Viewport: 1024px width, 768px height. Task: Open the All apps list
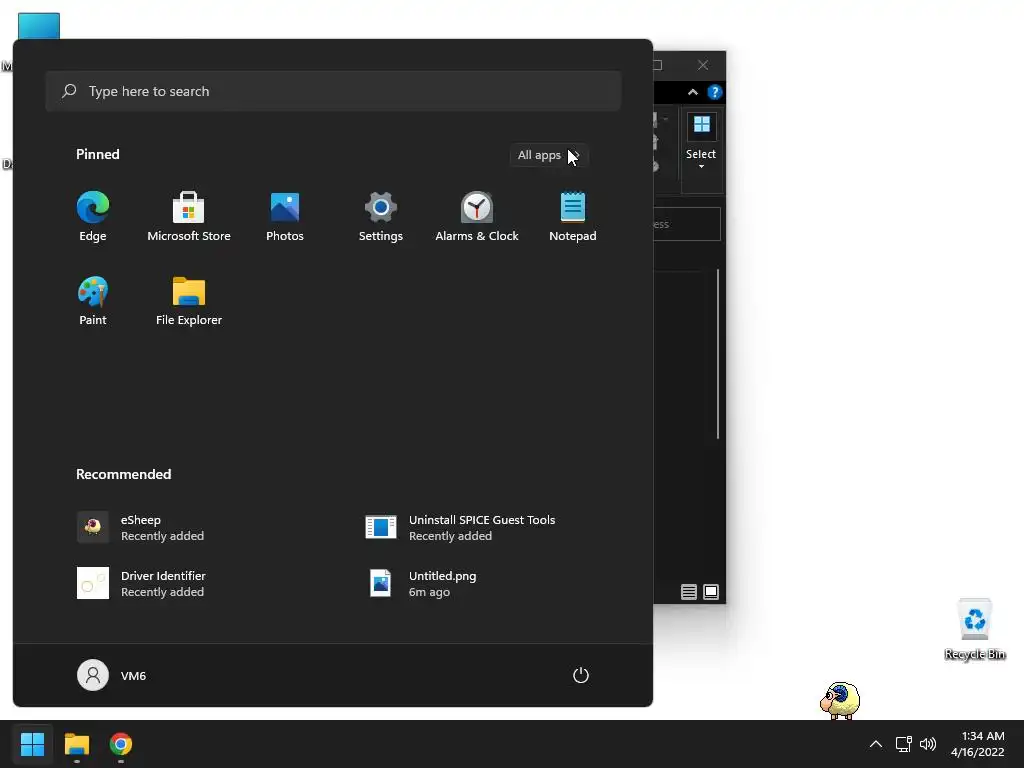(549, 155)
